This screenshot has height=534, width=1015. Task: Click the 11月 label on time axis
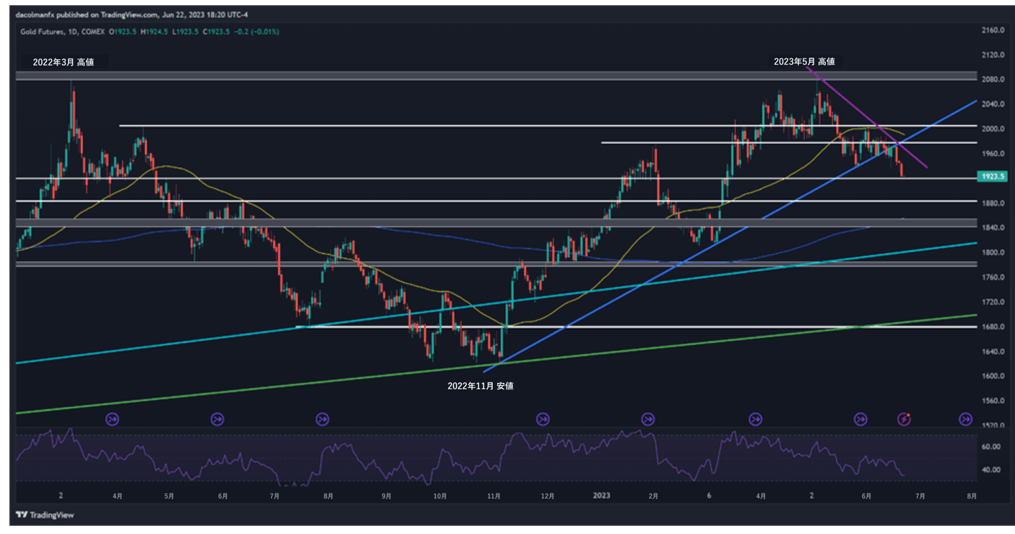[493, 496]
